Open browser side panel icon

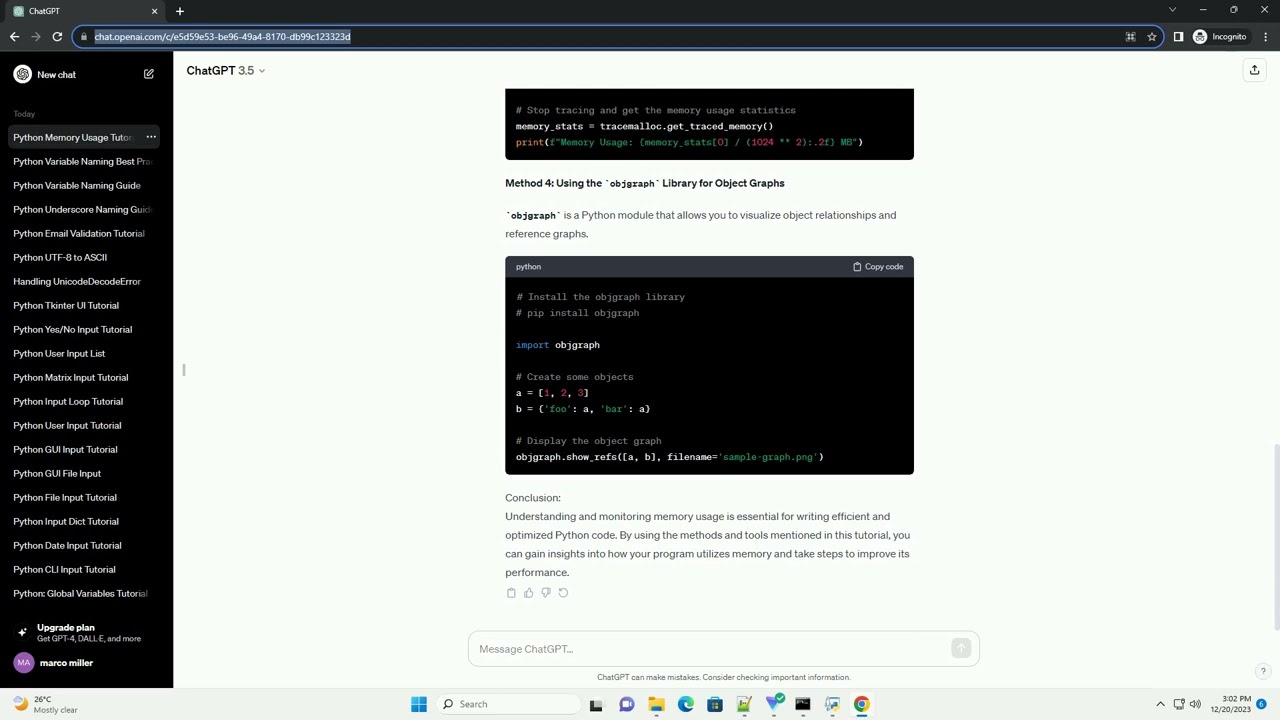(x=1178, y=37)
